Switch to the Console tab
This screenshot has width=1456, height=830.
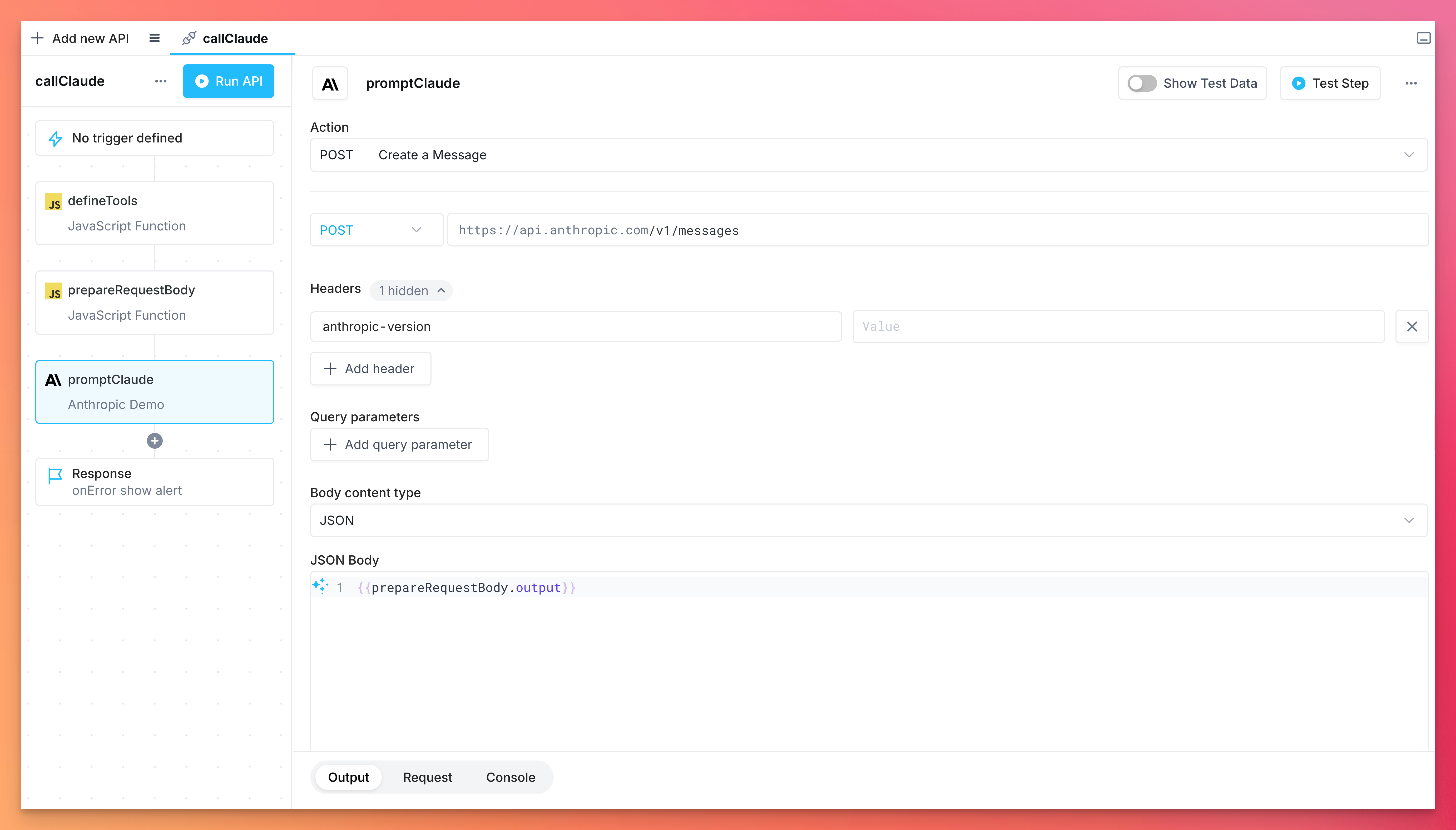[511, 778]
